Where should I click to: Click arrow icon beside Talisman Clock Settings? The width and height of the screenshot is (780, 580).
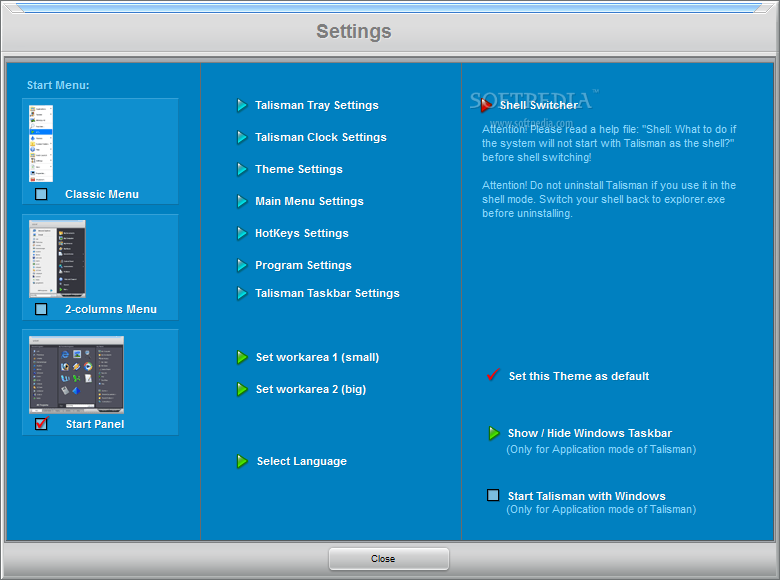(x=242, y=137)
